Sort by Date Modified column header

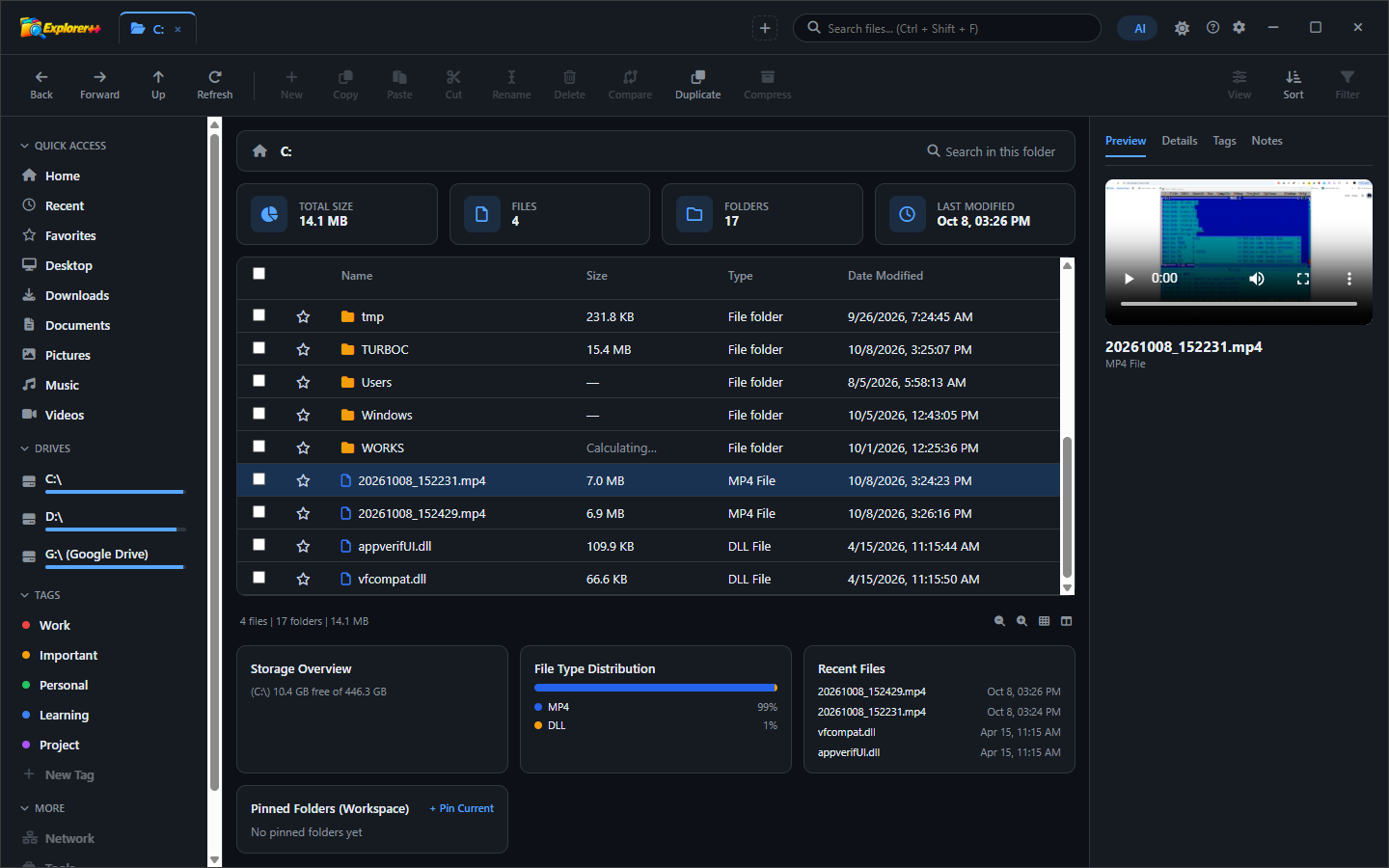tap(885, 276)
